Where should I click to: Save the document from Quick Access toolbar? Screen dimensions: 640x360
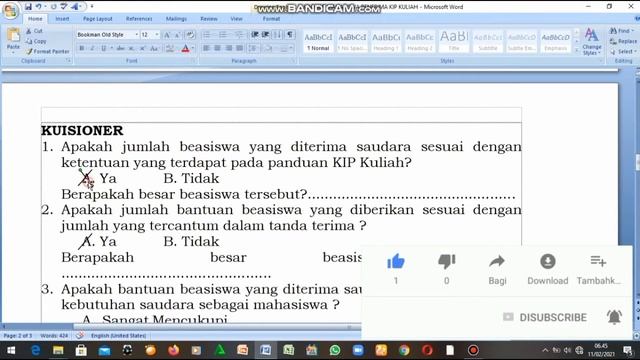(x=28, y=7)
